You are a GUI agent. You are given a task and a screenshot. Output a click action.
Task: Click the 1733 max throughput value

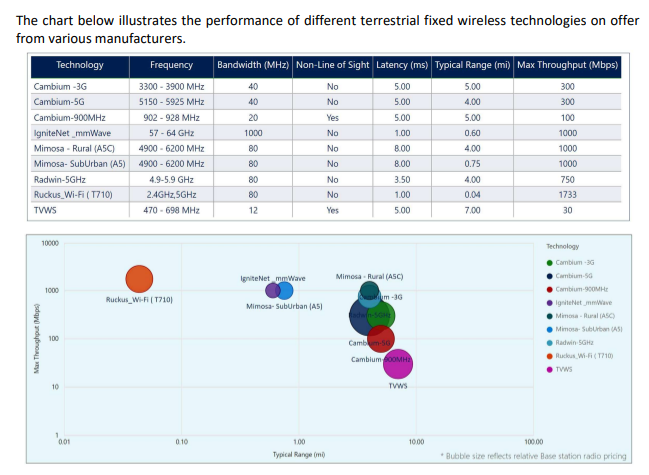[x=567, y=194]
